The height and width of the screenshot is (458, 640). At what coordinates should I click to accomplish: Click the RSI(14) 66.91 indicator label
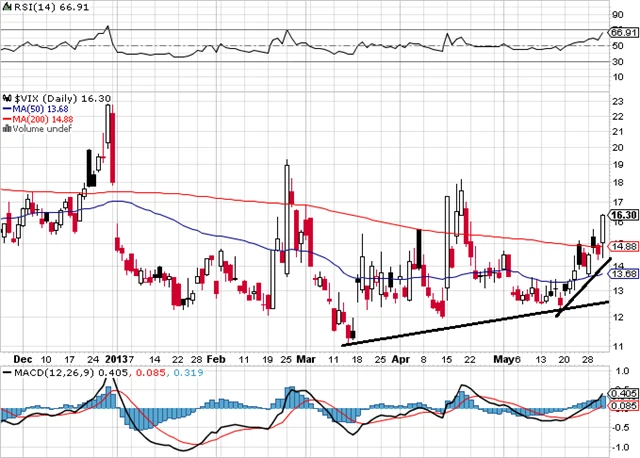coord(52,7)
